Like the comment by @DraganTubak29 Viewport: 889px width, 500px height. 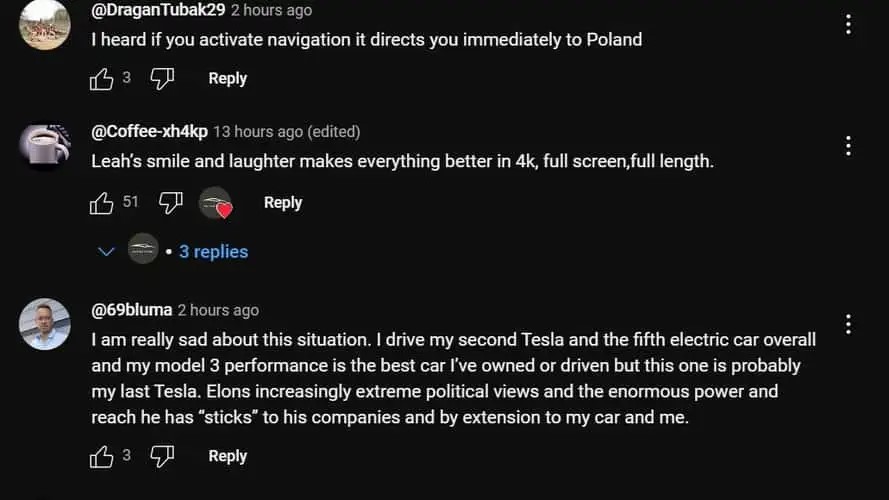click(x=102, y=79)
